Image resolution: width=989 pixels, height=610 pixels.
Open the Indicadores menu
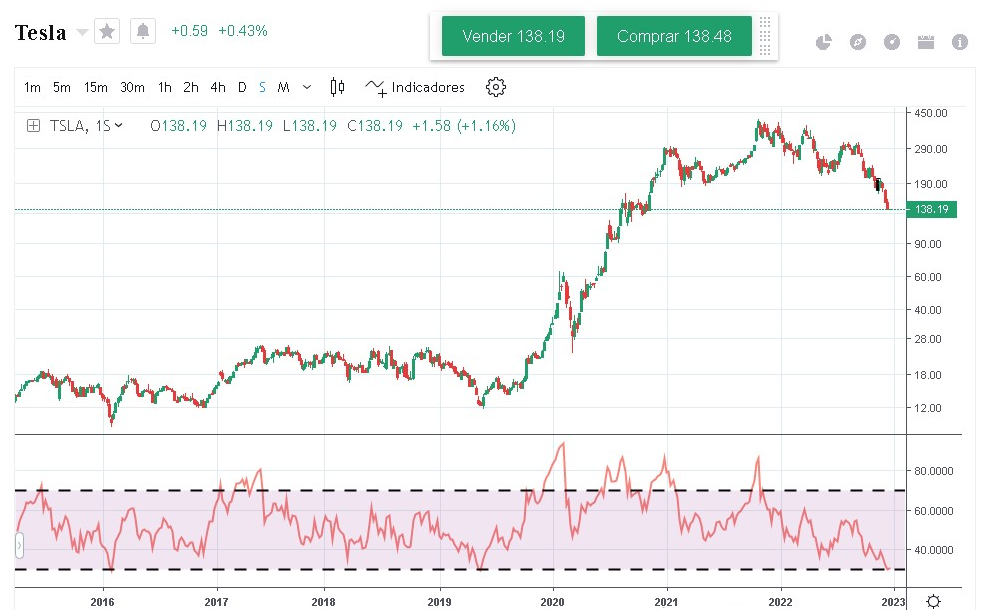click(415, 87)
